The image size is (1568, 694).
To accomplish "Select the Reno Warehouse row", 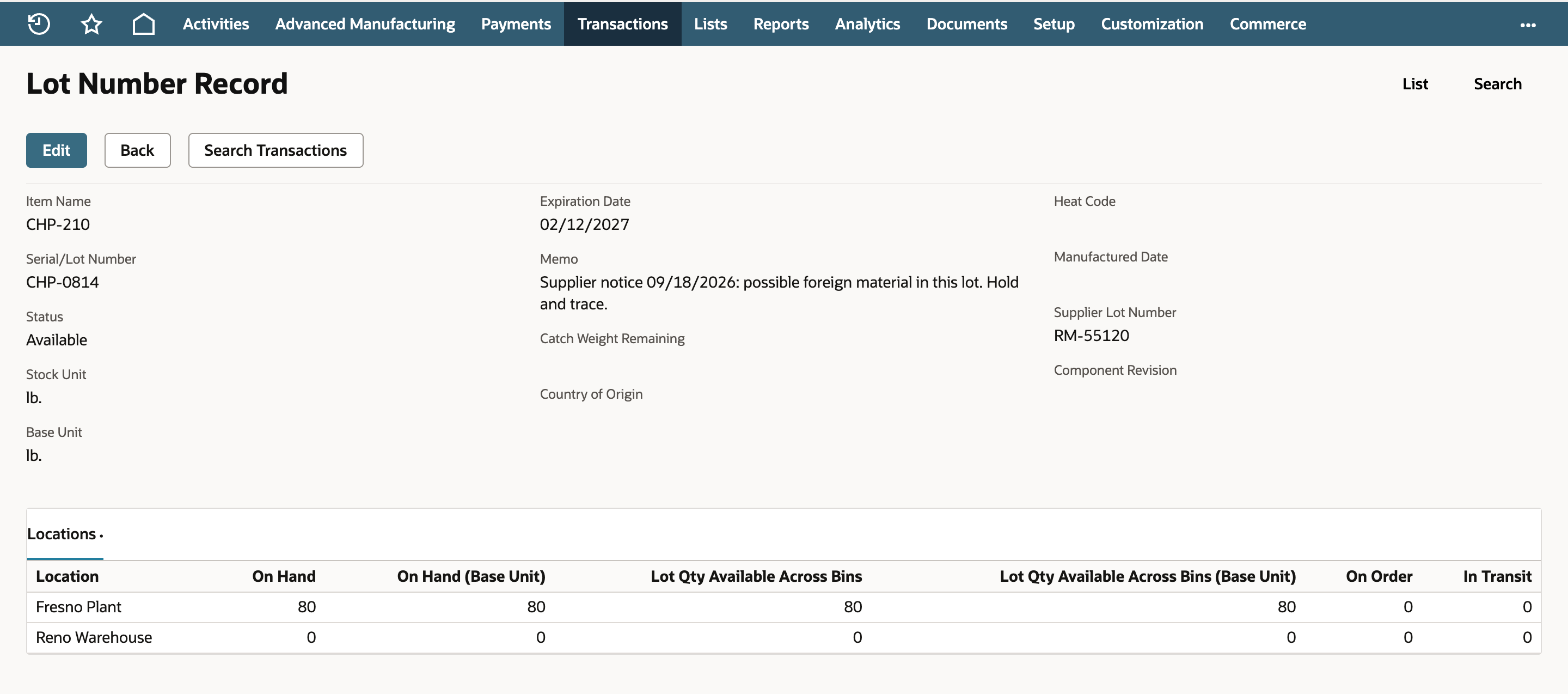I will coord(783,638).
